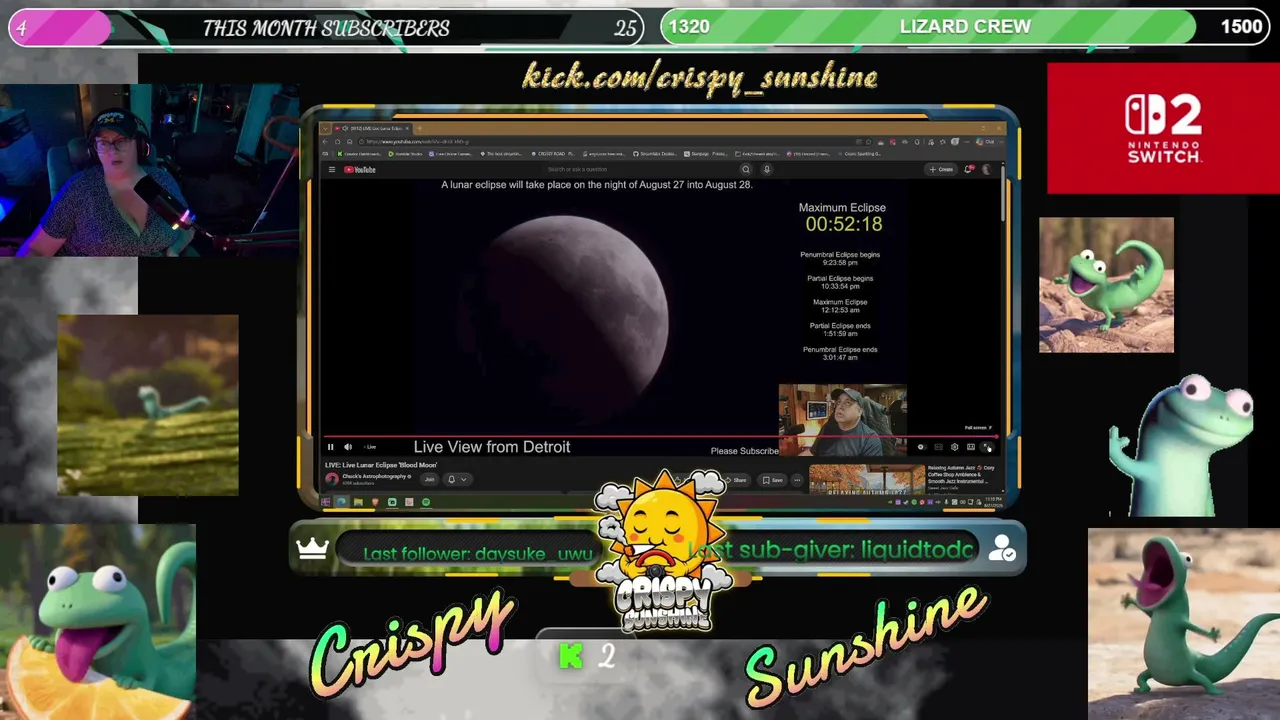The width and height of the screenshot is (1280, 720).
Task: Open Spotify from the taskbar
Action: click(x=426, y=502)
